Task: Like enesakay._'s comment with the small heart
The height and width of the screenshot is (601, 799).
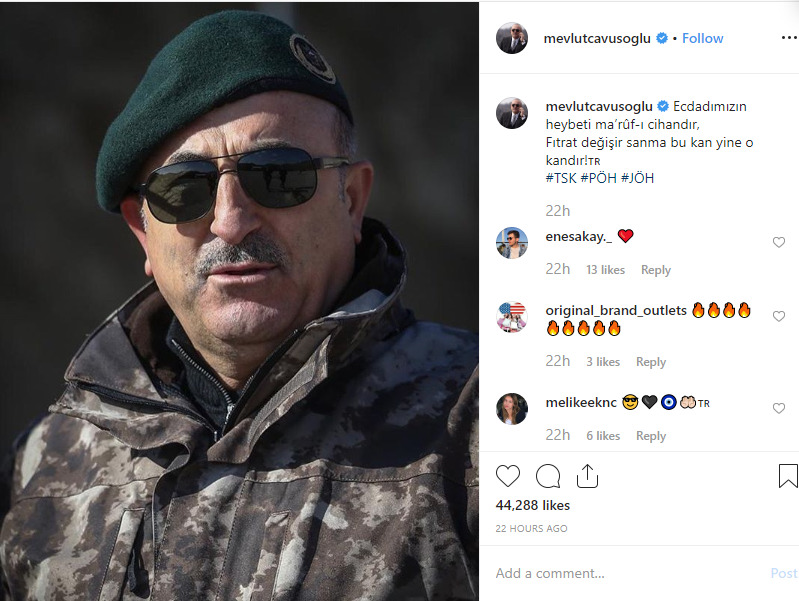Action: click(x=779, y=242)
